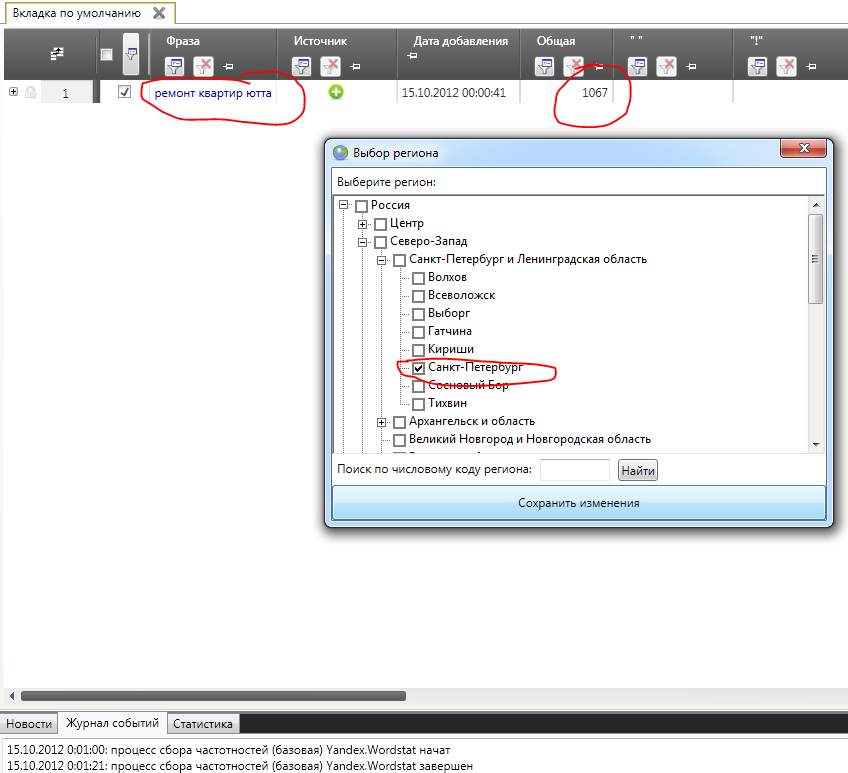
Task: Switch to the Новости tab
Action: pos(29,724)
